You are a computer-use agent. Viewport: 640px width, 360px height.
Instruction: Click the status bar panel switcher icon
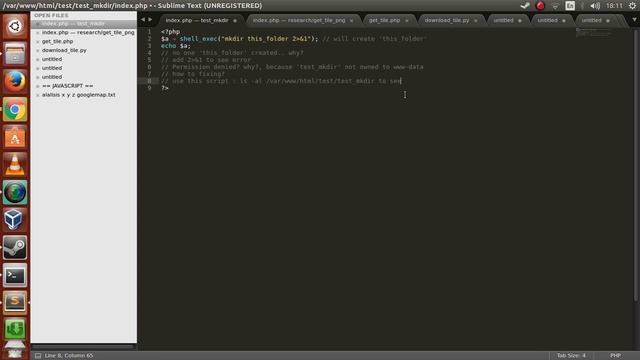(x=38, y=356)
